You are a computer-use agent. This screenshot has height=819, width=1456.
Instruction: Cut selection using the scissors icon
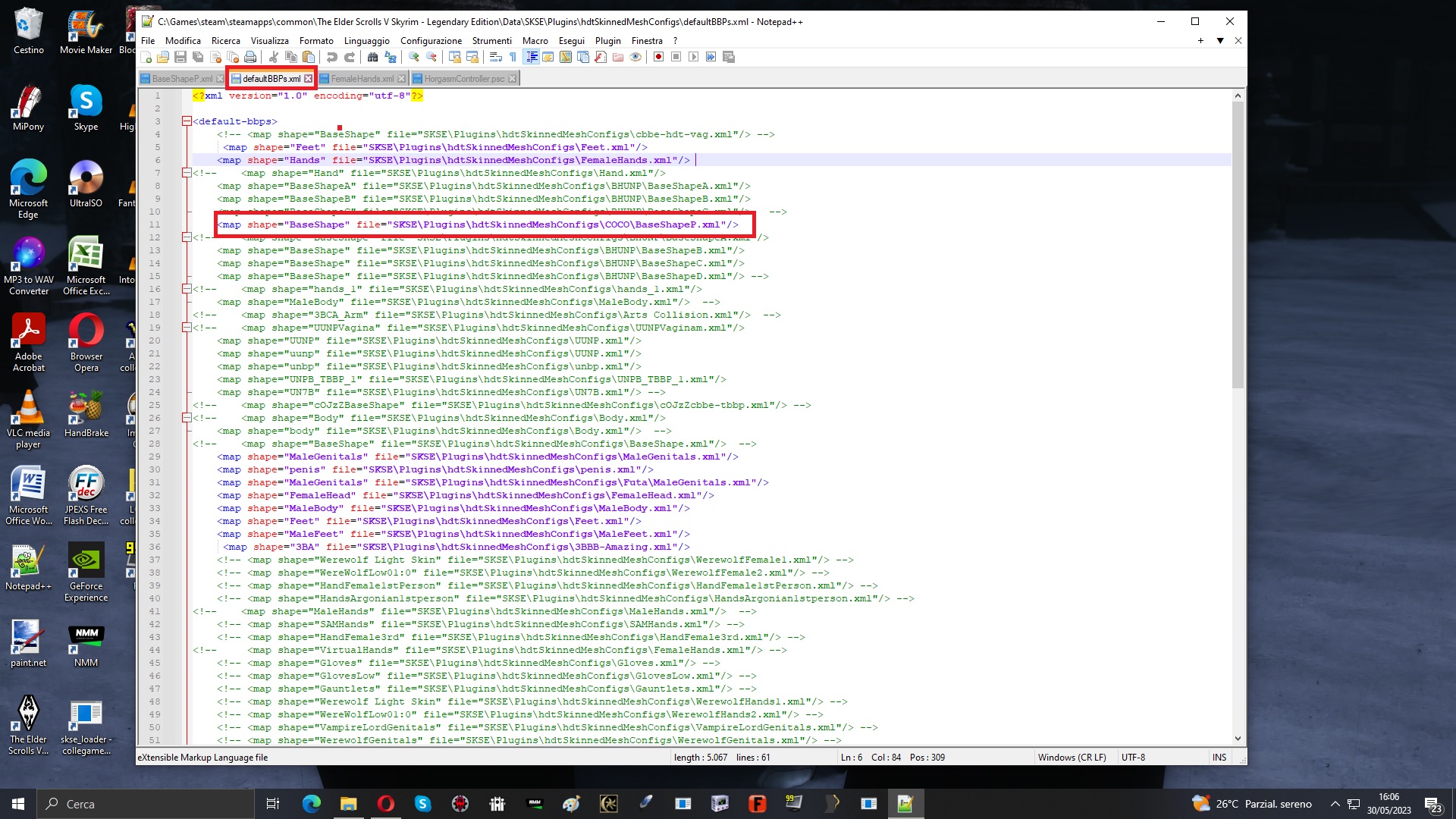[x=274, y=57]
